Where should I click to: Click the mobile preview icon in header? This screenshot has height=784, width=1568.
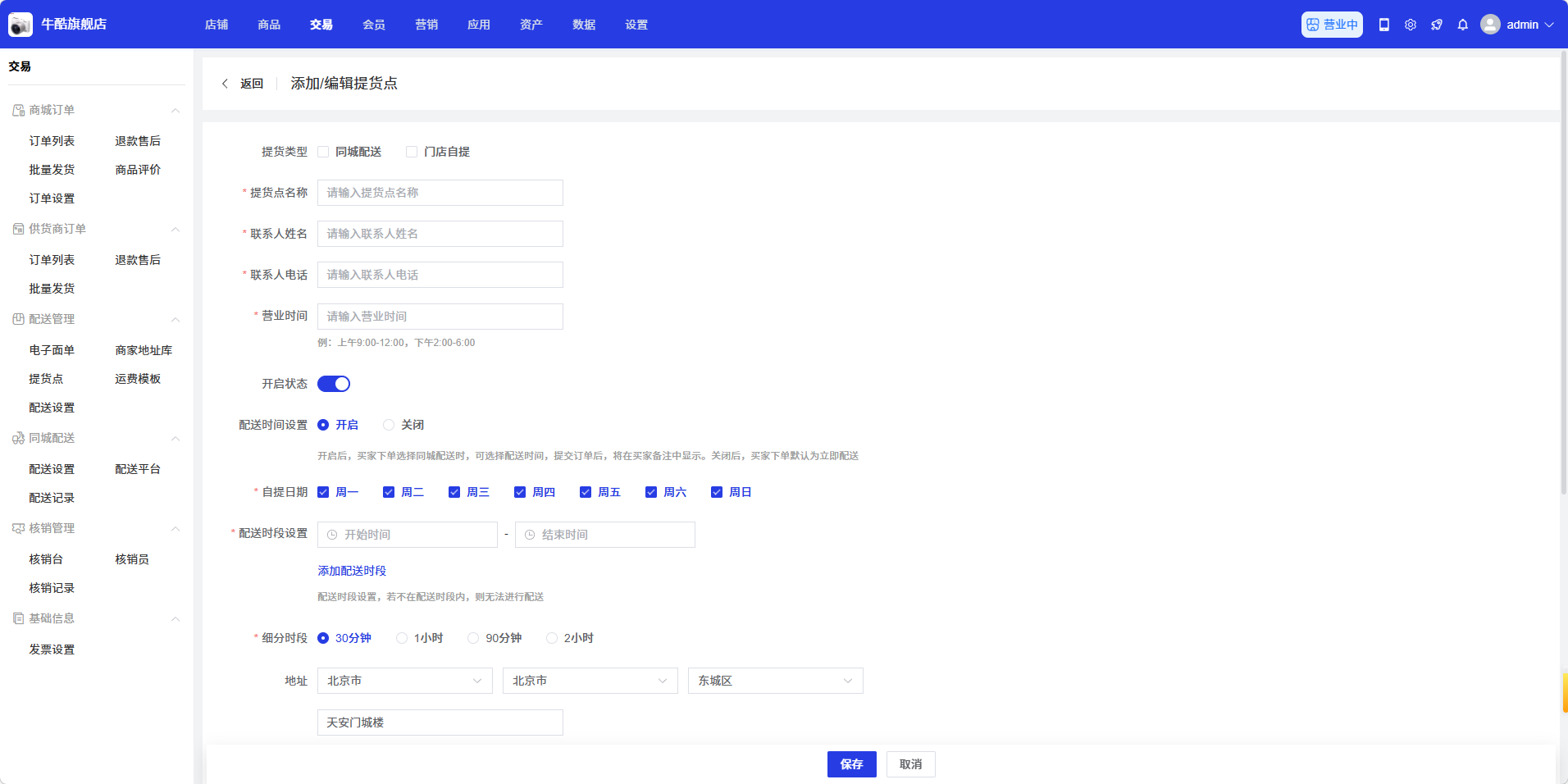[1384, 25]
